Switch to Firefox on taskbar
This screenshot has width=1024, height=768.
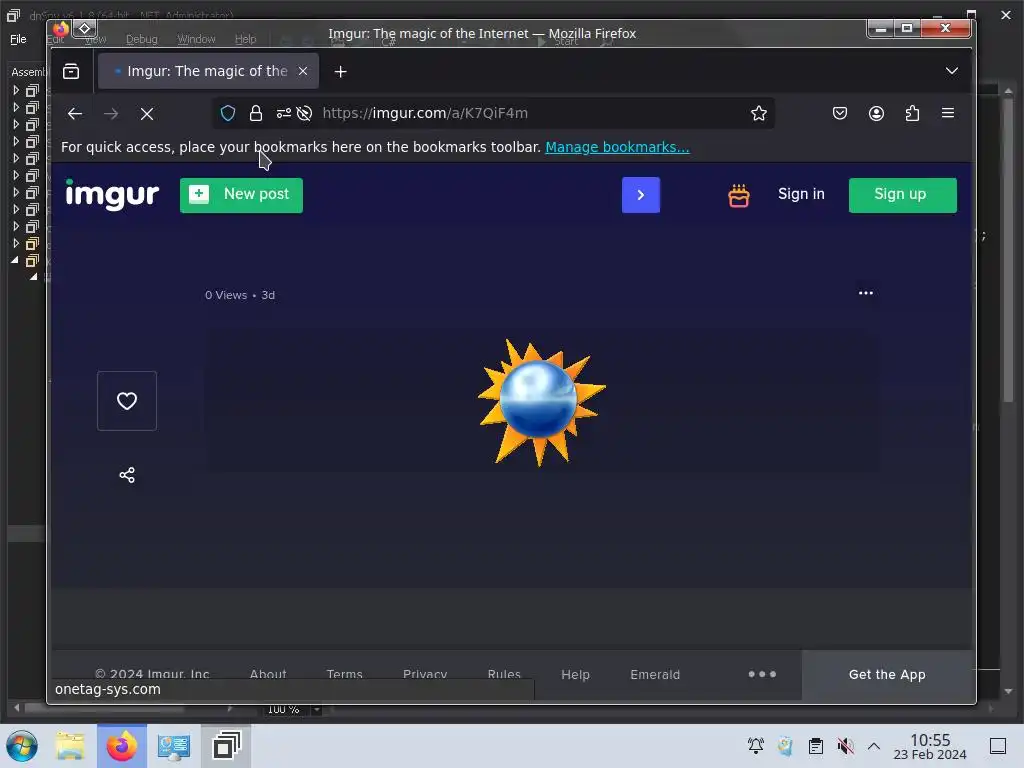coord(122,746)
